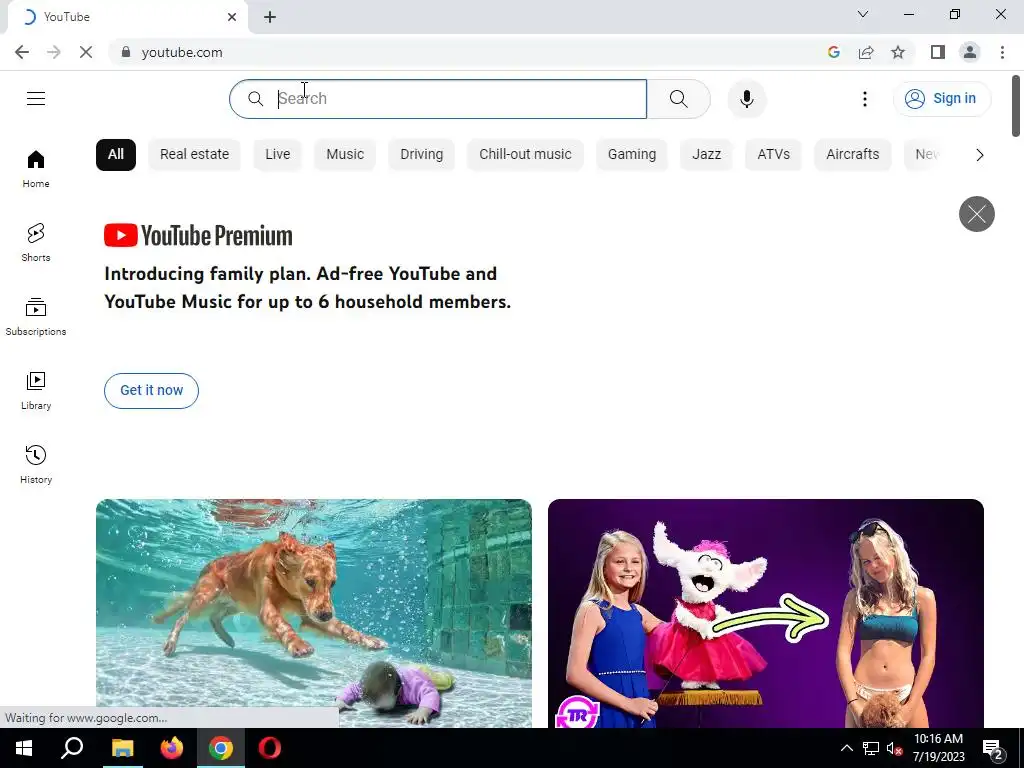Open the puppet ventriloquist video thumbnail
The image size is (1024, 768).
[765, 613]
